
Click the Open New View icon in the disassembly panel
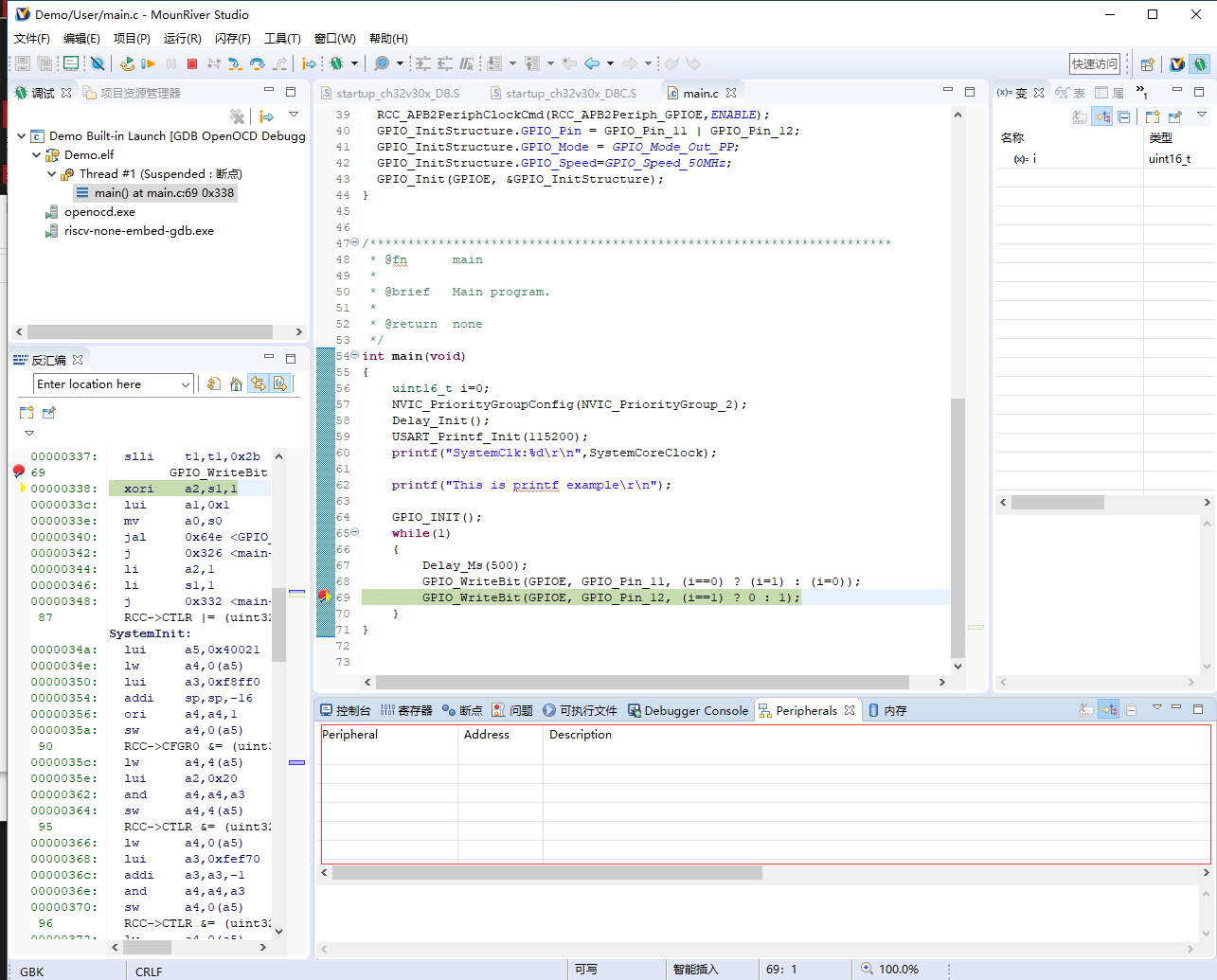(27, 412)
